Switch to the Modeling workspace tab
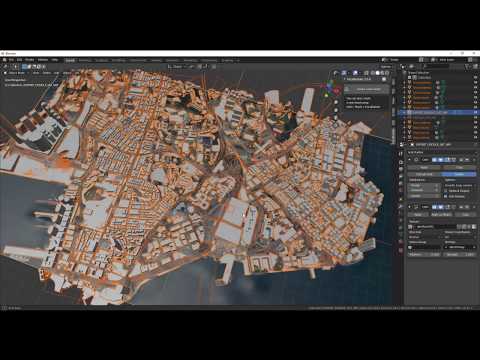This screenshot has height=360, width=480. [85, 60]
